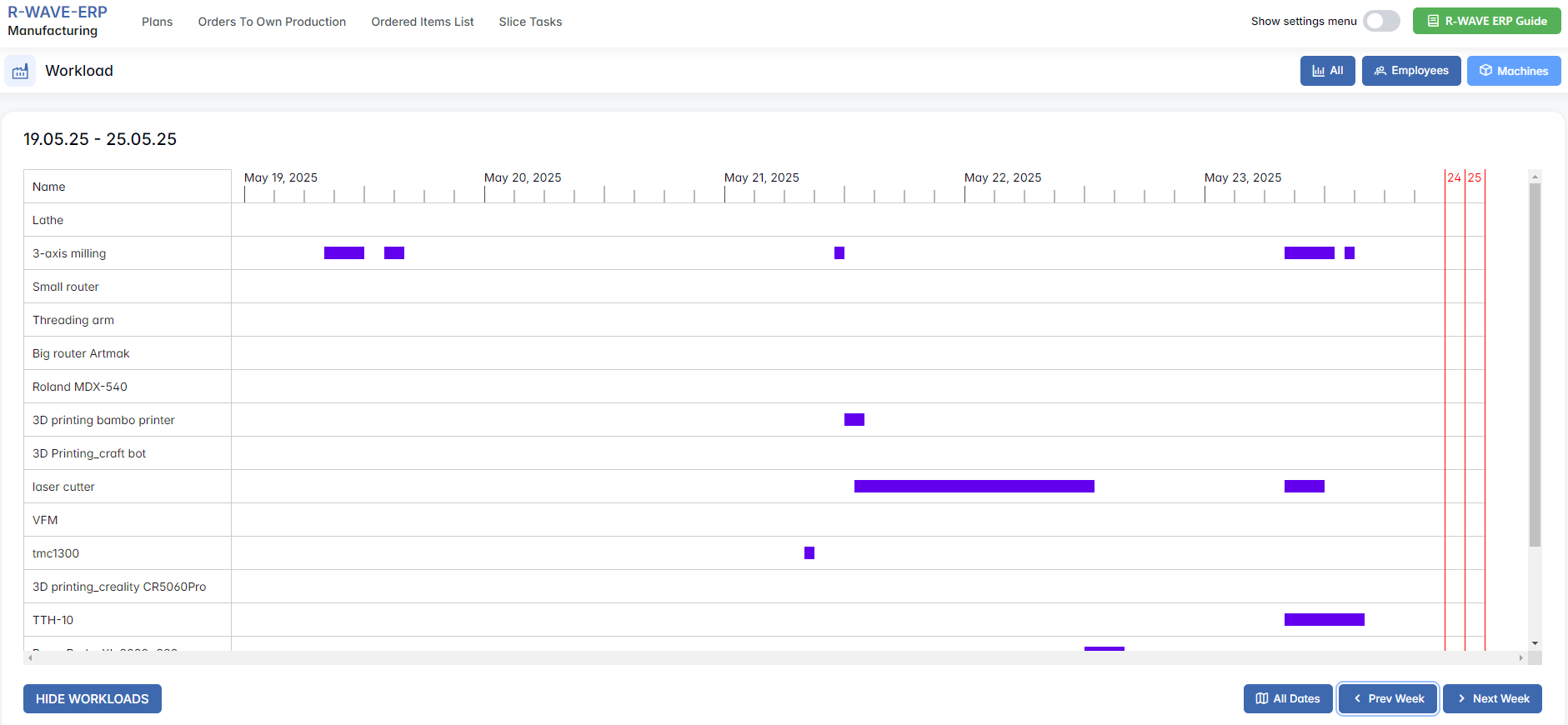The height and width of the screenshot is (725, 1568).
Task: Open Ordered Items List page
Action: coord(422,22)
